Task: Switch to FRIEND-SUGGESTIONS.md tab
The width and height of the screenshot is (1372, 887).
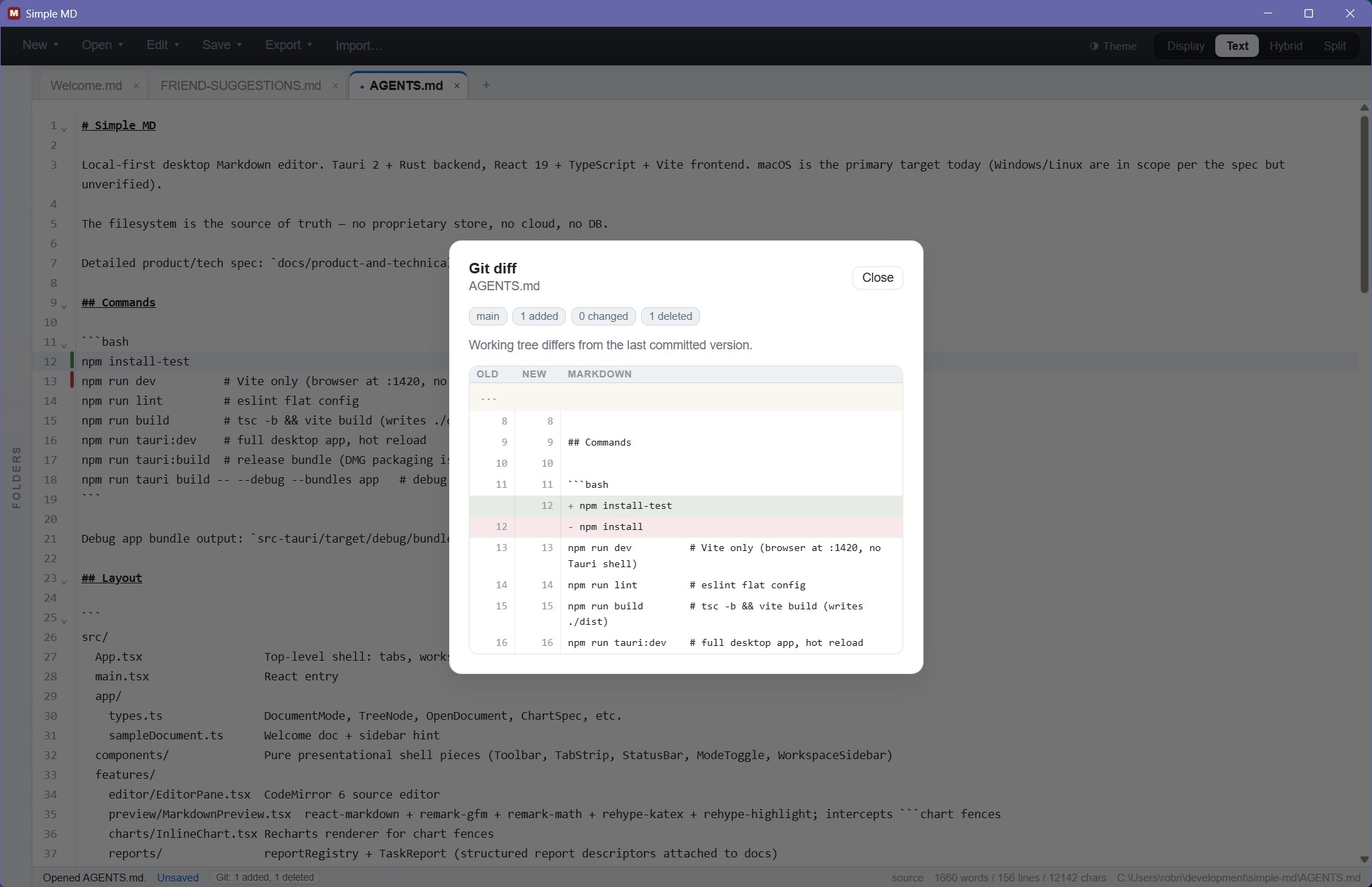Action: [240, 86]
